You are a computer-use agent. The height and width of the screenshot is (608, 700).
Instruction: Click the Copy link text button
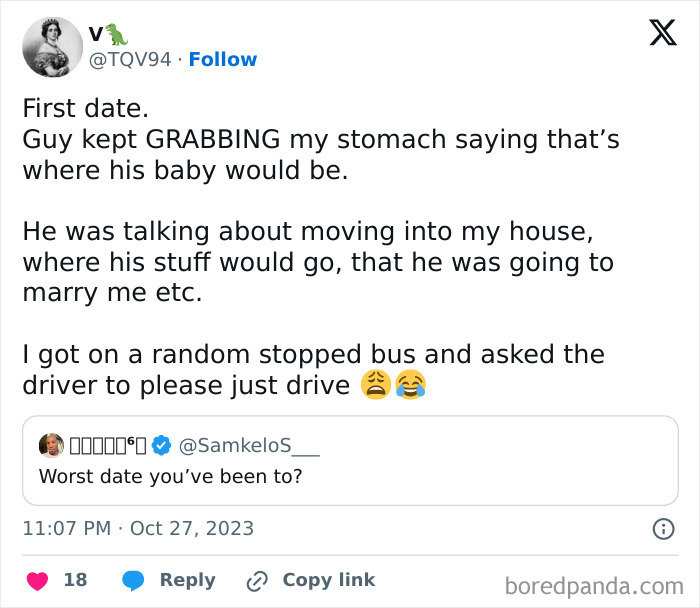pyautogui.click(x=329, y=580)
